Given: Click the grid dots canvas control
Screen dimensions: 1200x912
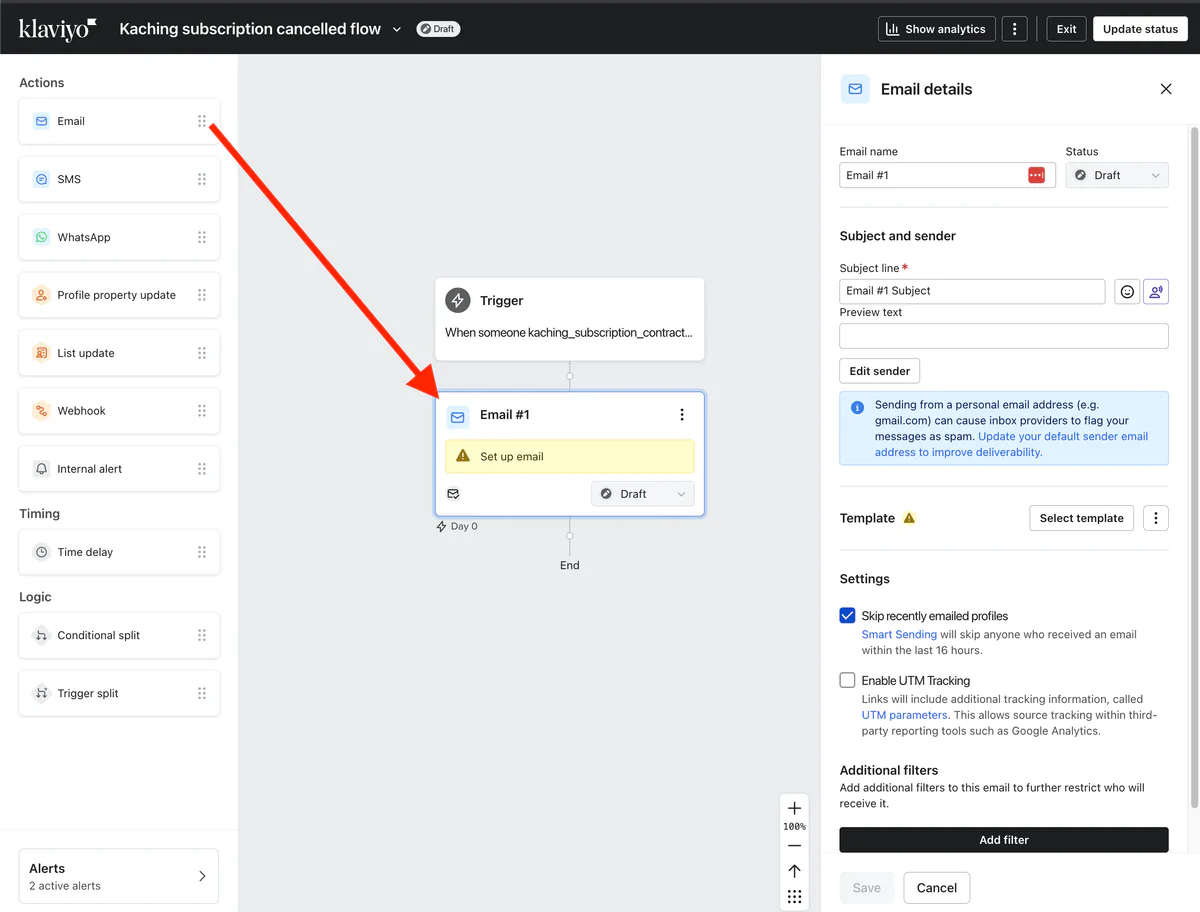Looking at the screenshot, I should pos(794,896).
